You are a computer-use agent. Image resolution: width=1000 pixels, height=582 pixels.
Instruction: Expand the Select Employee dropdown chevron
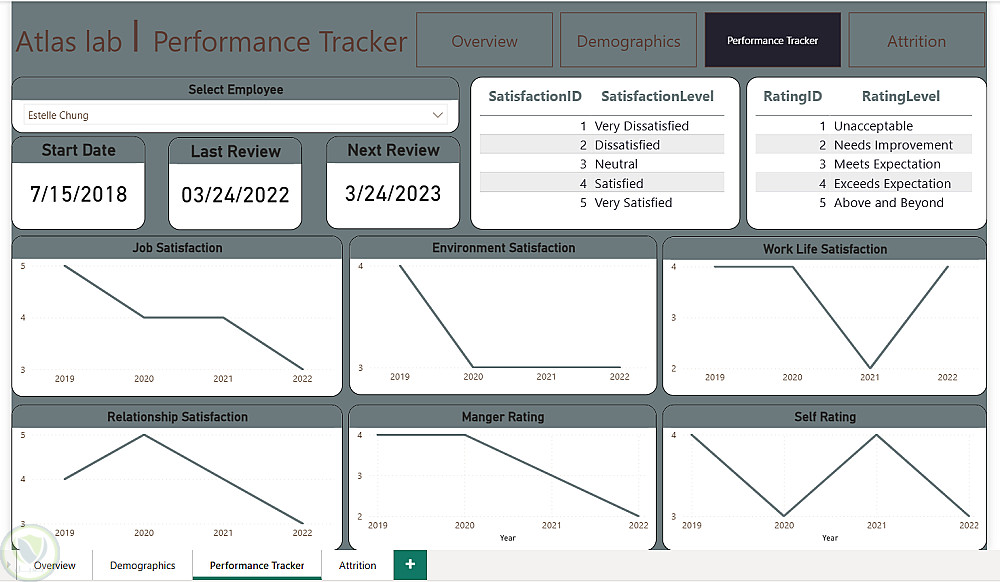tap(438, 115)
